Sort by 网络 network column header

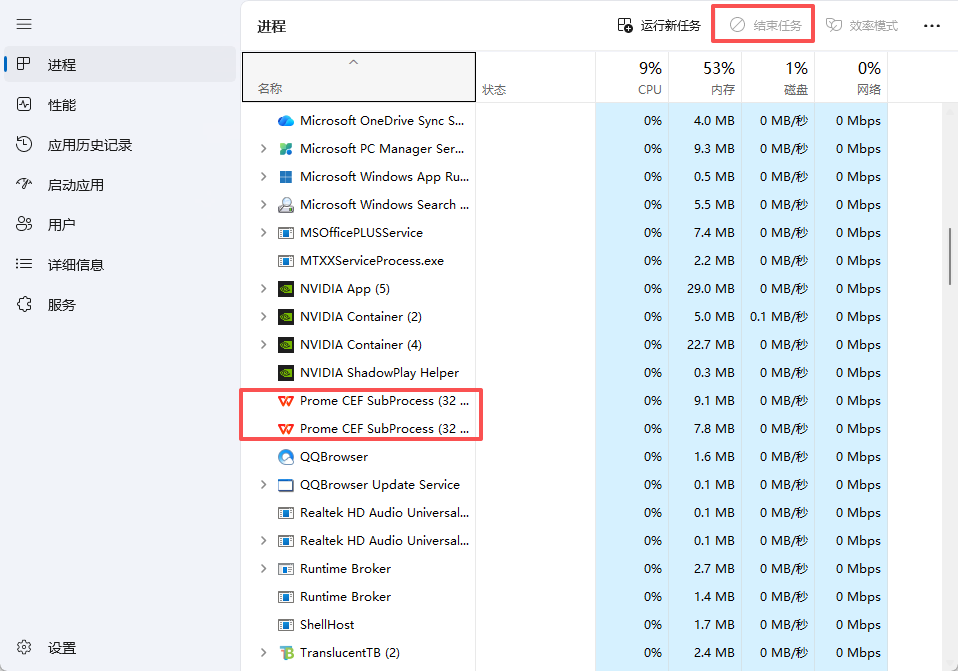851,76
